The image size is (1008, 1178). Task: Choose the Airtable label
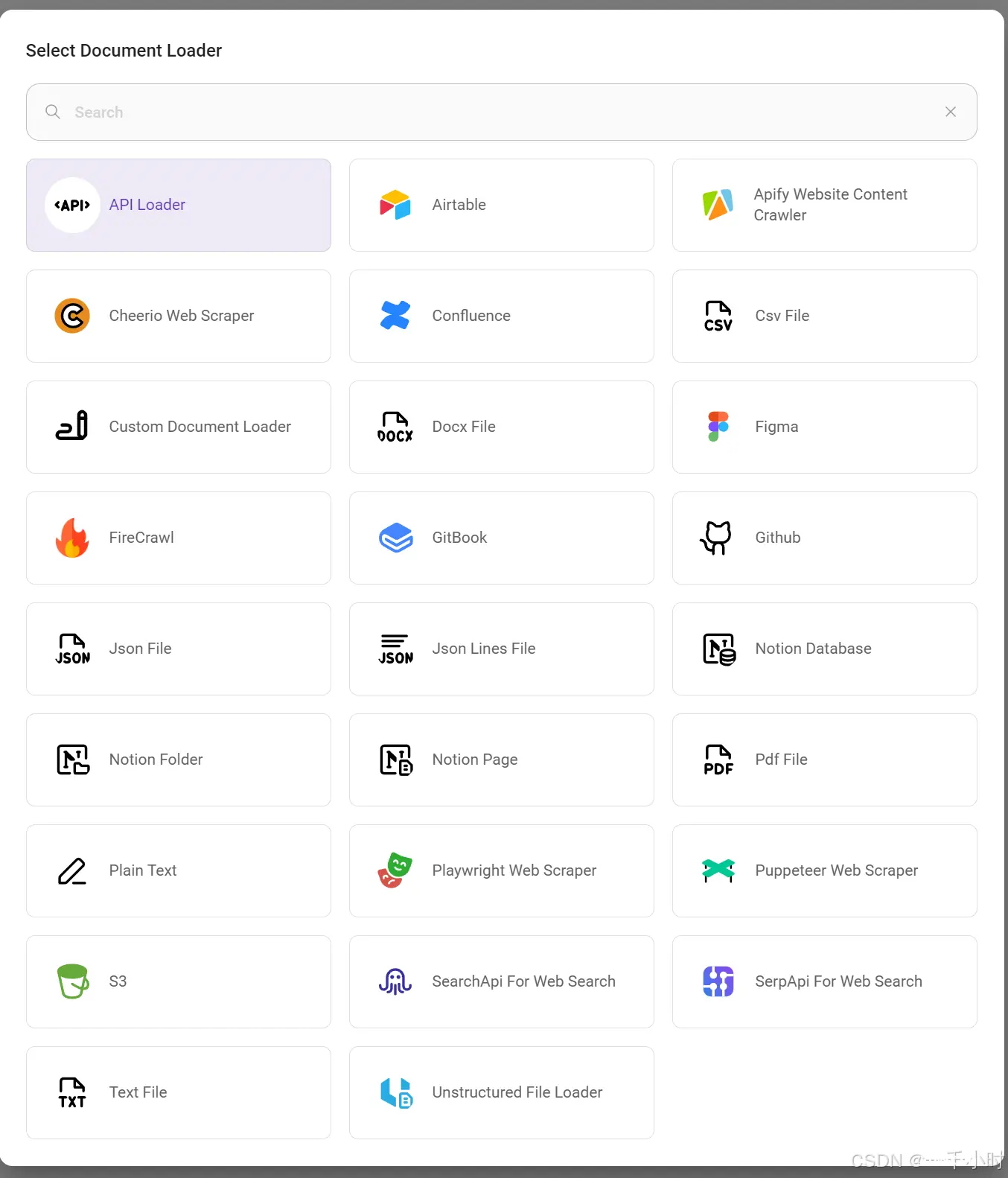coord(459,205)
